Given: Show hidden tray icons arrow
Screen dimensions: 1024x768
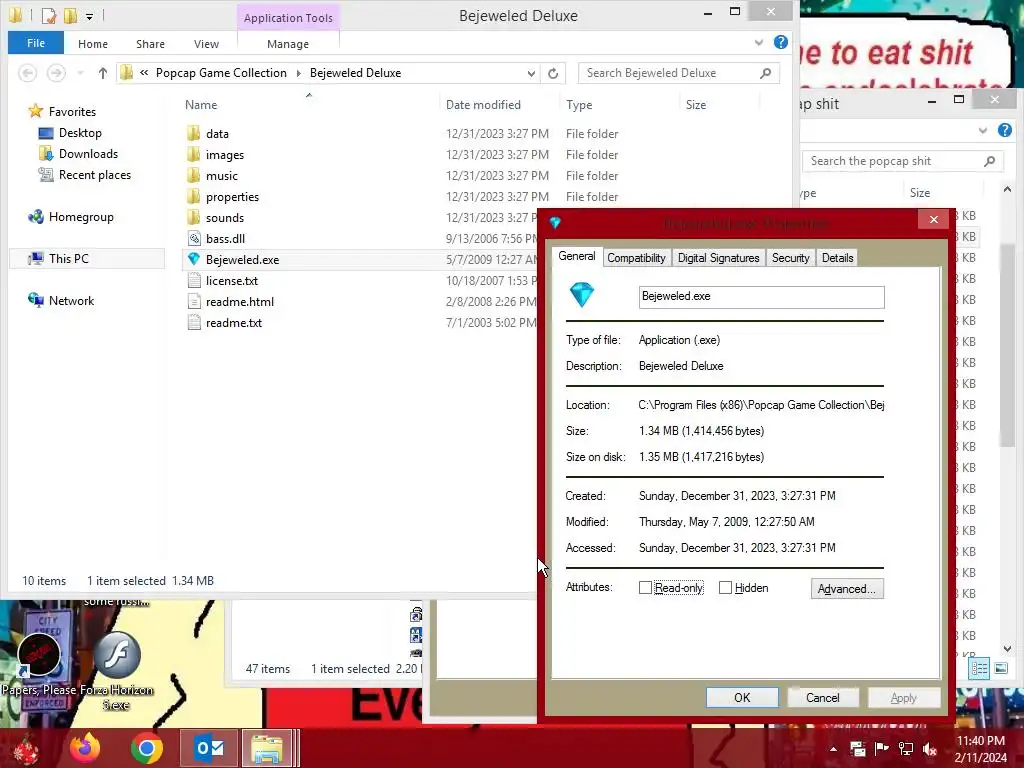Looking at the screenshot, I should click(x=833, y=749).
